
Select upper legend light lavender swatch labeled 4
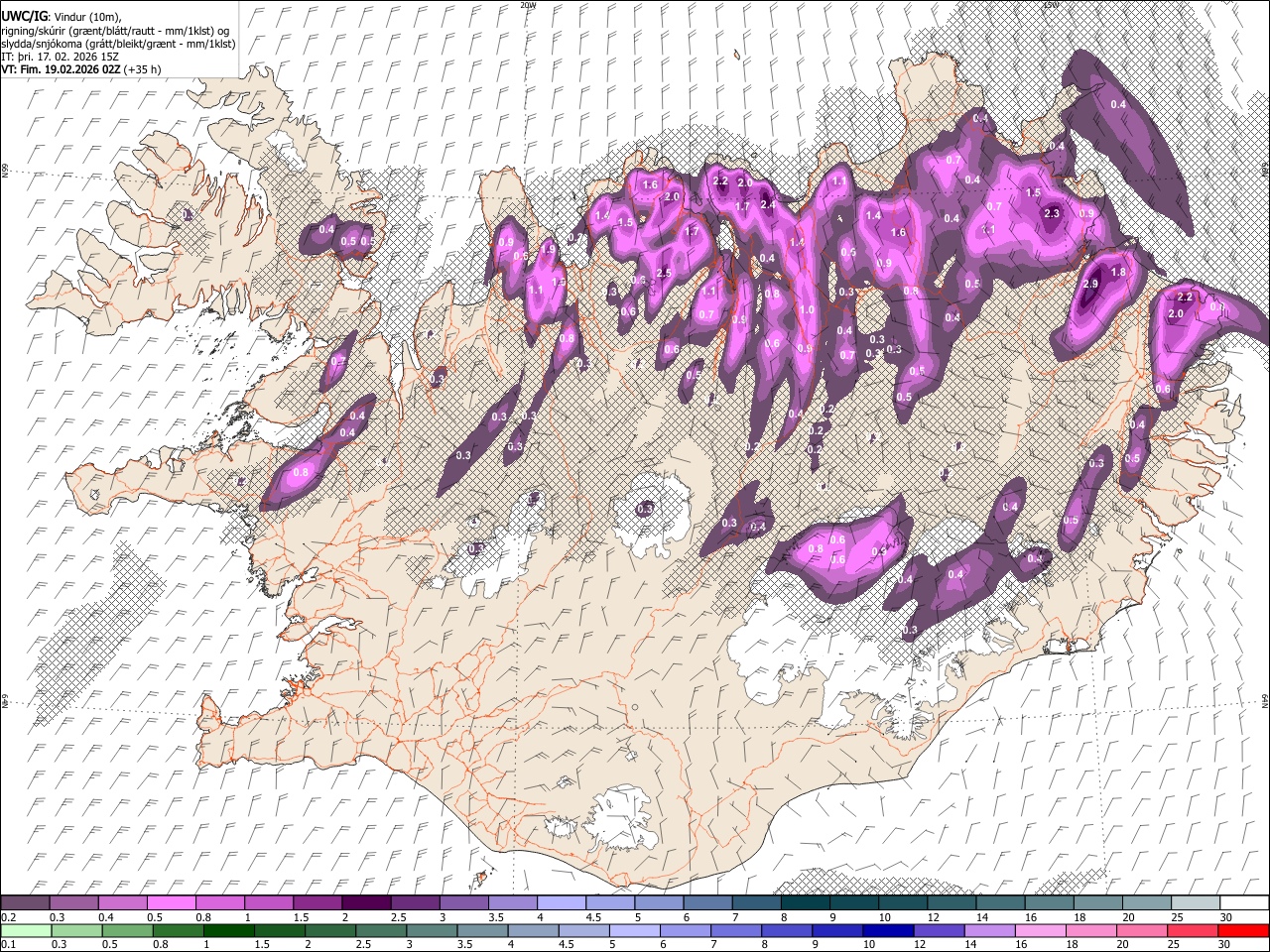pyautogui.click(x=561, y=903)
